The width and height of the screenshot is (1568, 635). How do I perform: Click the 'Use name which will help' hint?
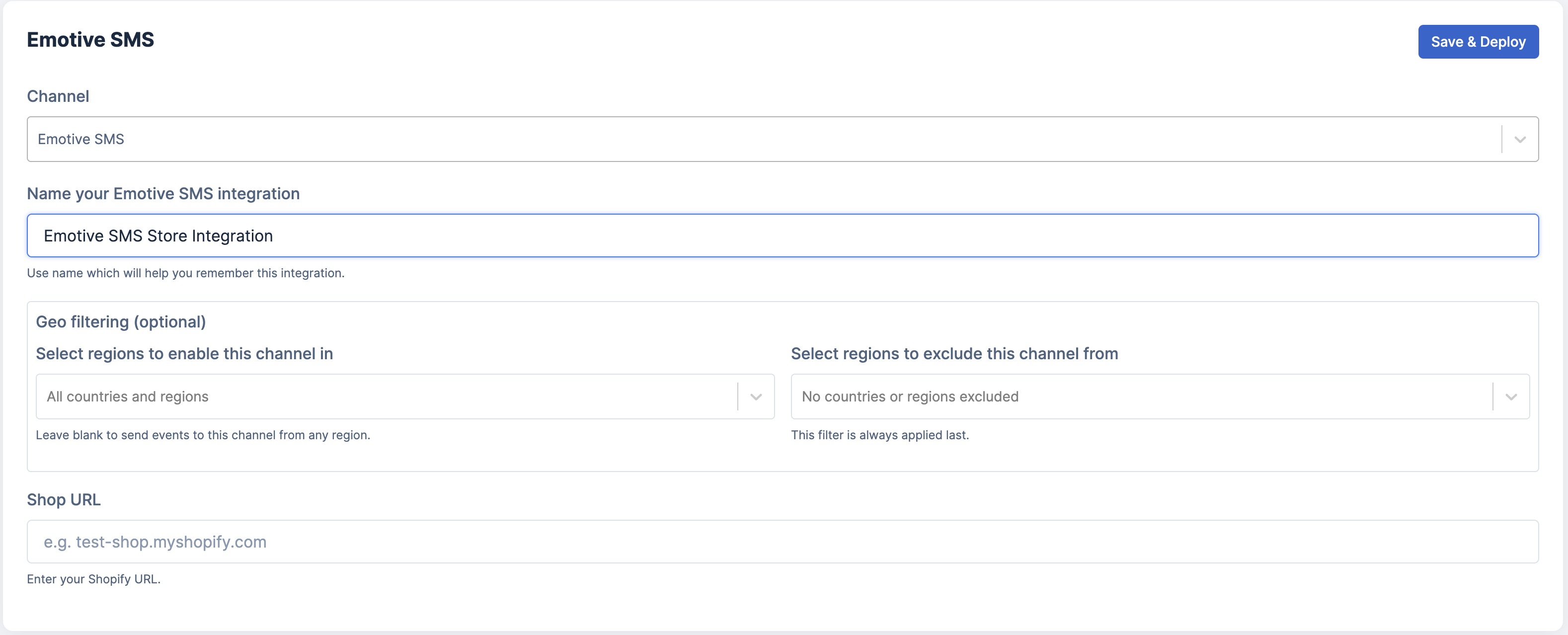point(185,273)
